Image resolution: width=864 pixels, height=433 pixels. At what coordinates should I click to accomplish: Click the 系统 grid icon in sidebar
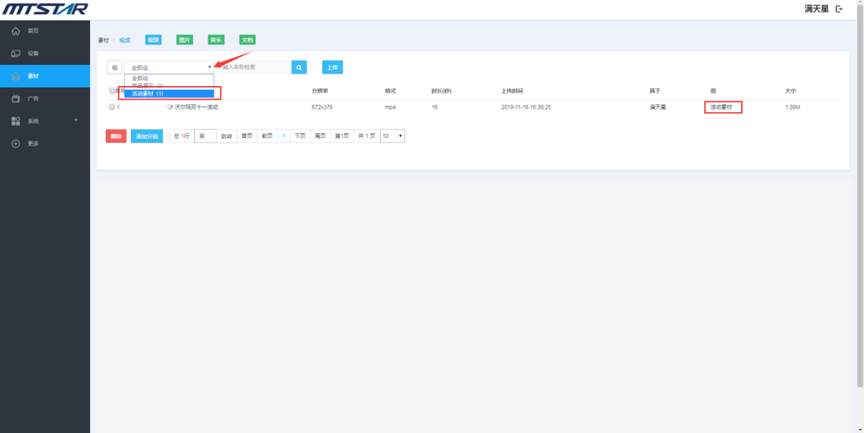tap(16, 121)
